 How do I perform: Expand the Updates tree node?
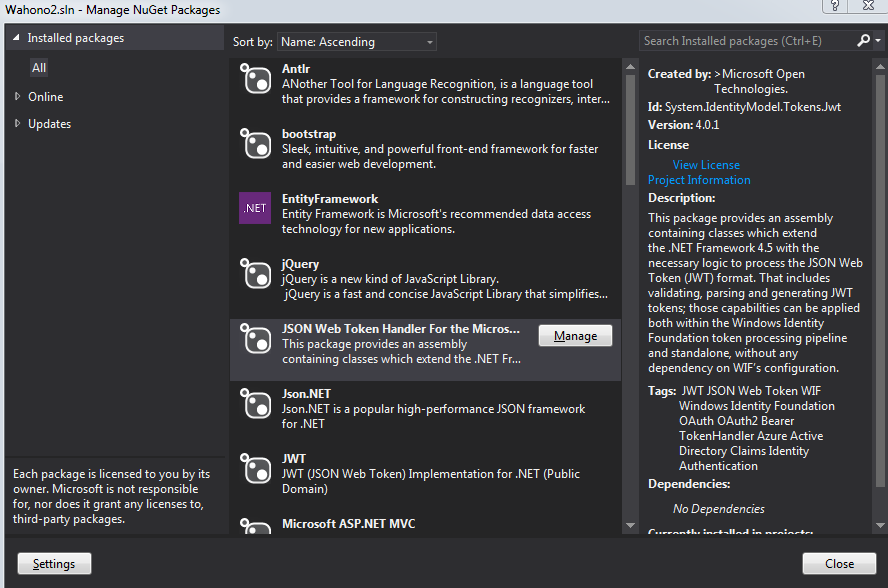coord(18,124)
